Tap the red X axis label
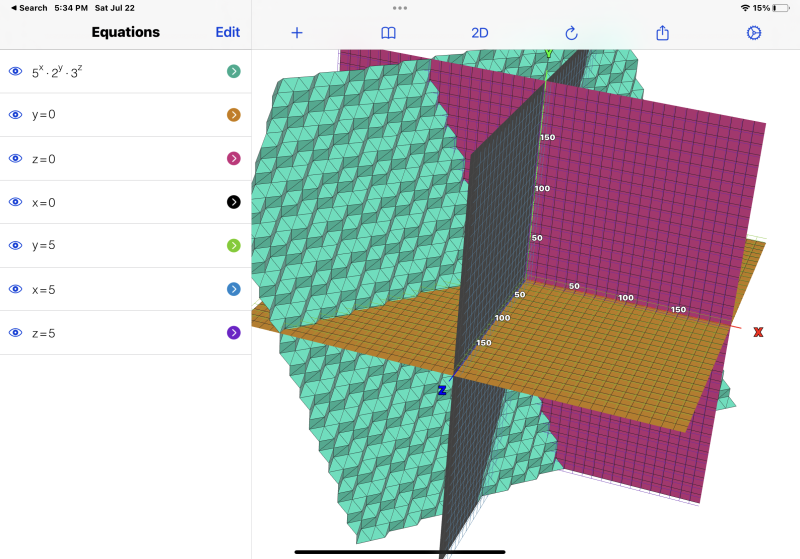Screen dimensions: 800x559 pos(758,332)
